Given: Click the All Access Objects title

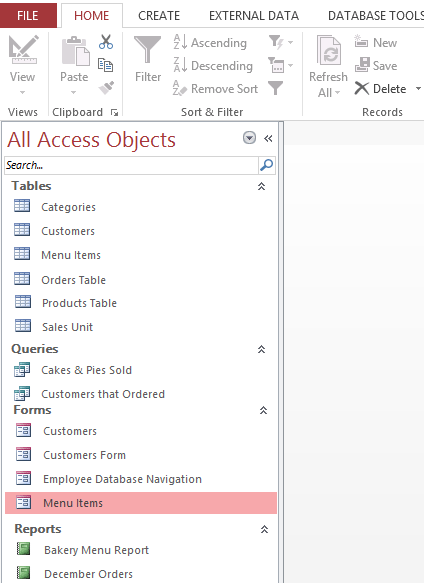Looking at the screenshot, I should [x=91, y=140].
